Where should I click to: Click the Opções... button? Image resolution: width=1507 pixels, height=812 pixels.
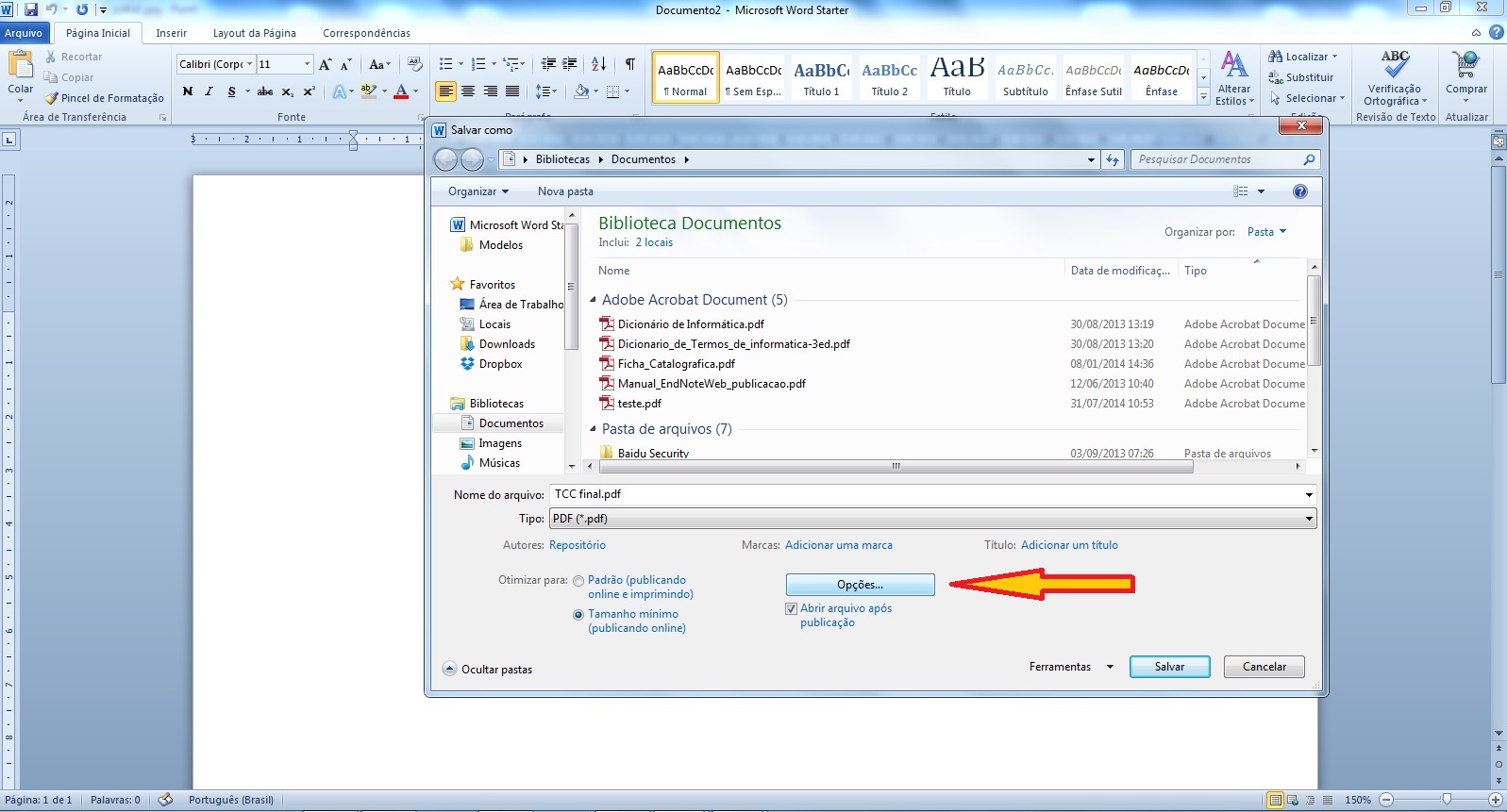click(861, 585)
